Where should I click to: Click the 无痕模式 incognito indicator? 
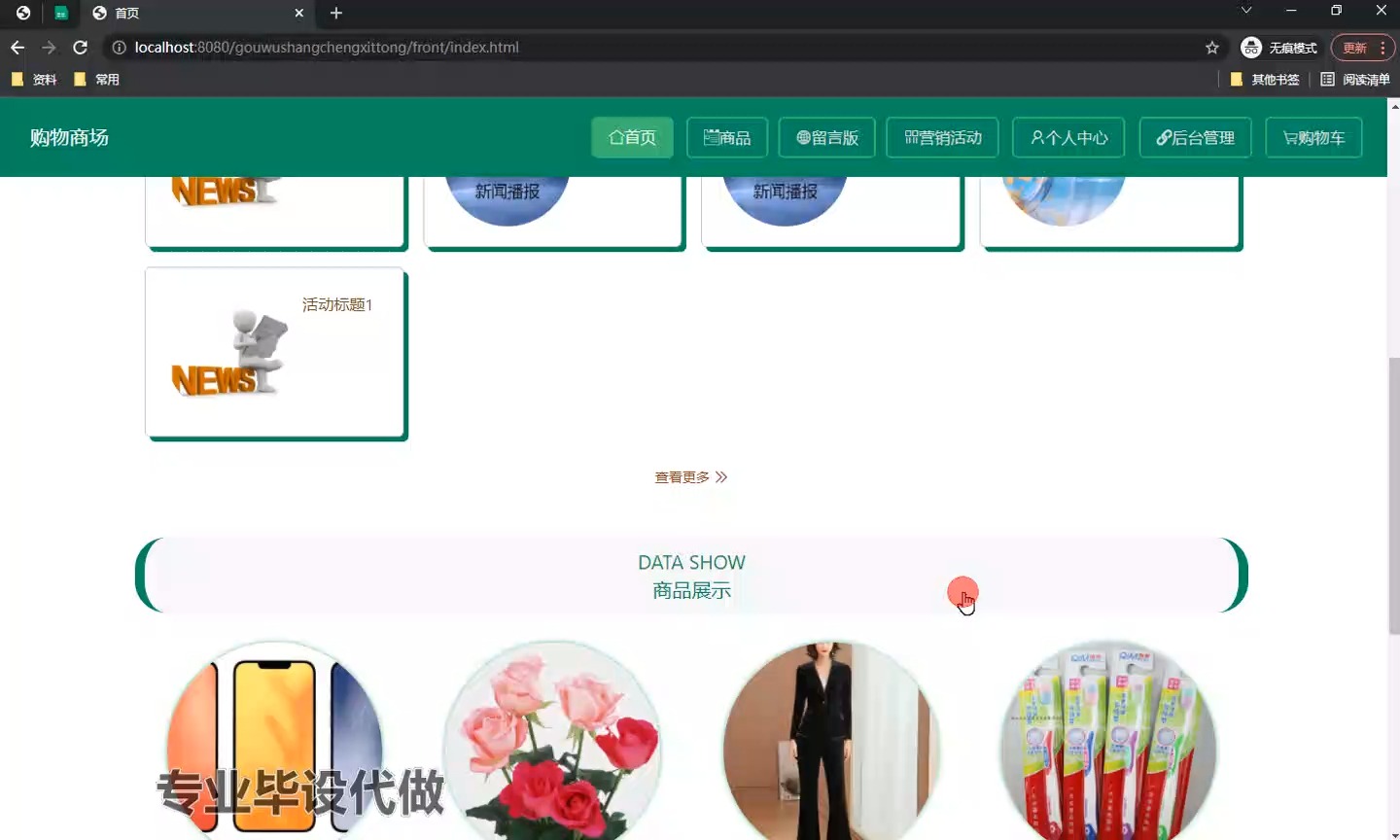1279,48
